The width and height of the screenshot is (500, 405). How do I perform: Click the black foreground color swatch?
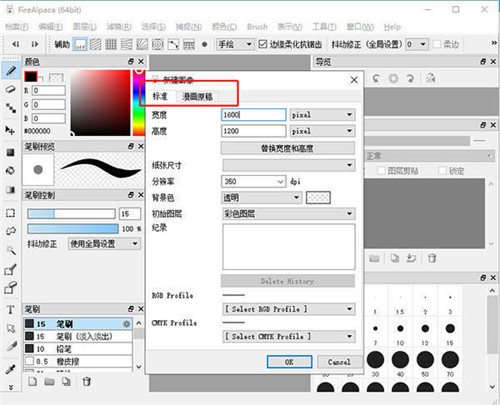coord(31,77)
